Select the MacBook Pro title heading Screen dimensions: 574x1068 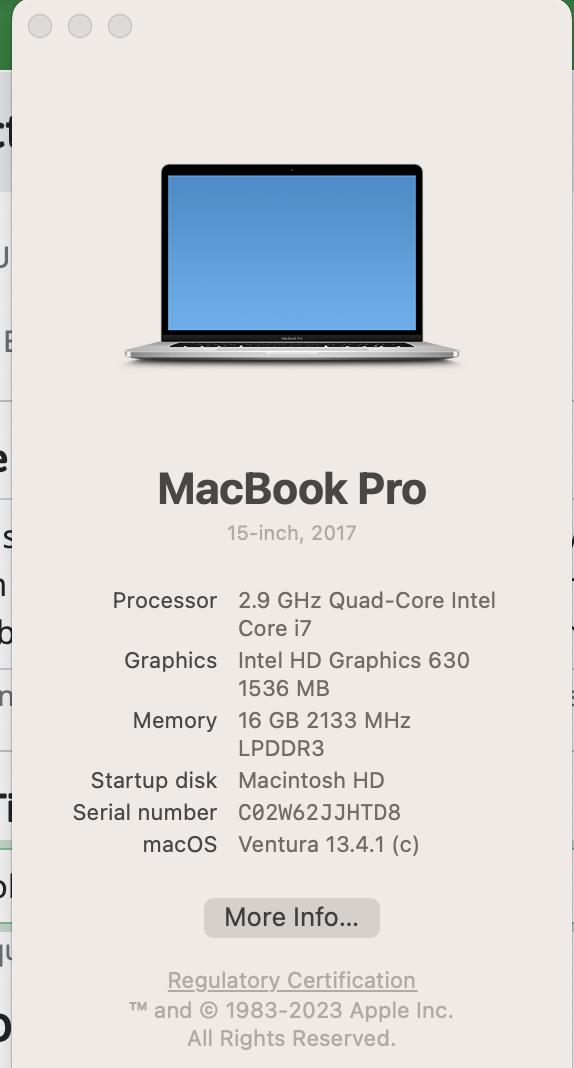pyautogui.click(x=292, y=489)
